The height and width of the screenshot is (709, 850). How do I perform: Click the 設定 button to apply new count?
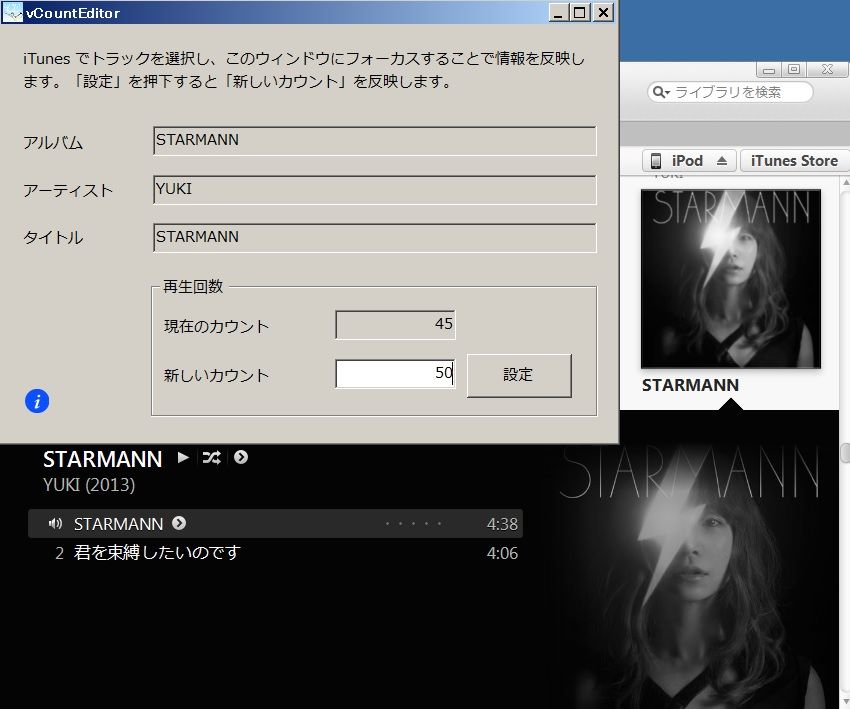point(519,375)
